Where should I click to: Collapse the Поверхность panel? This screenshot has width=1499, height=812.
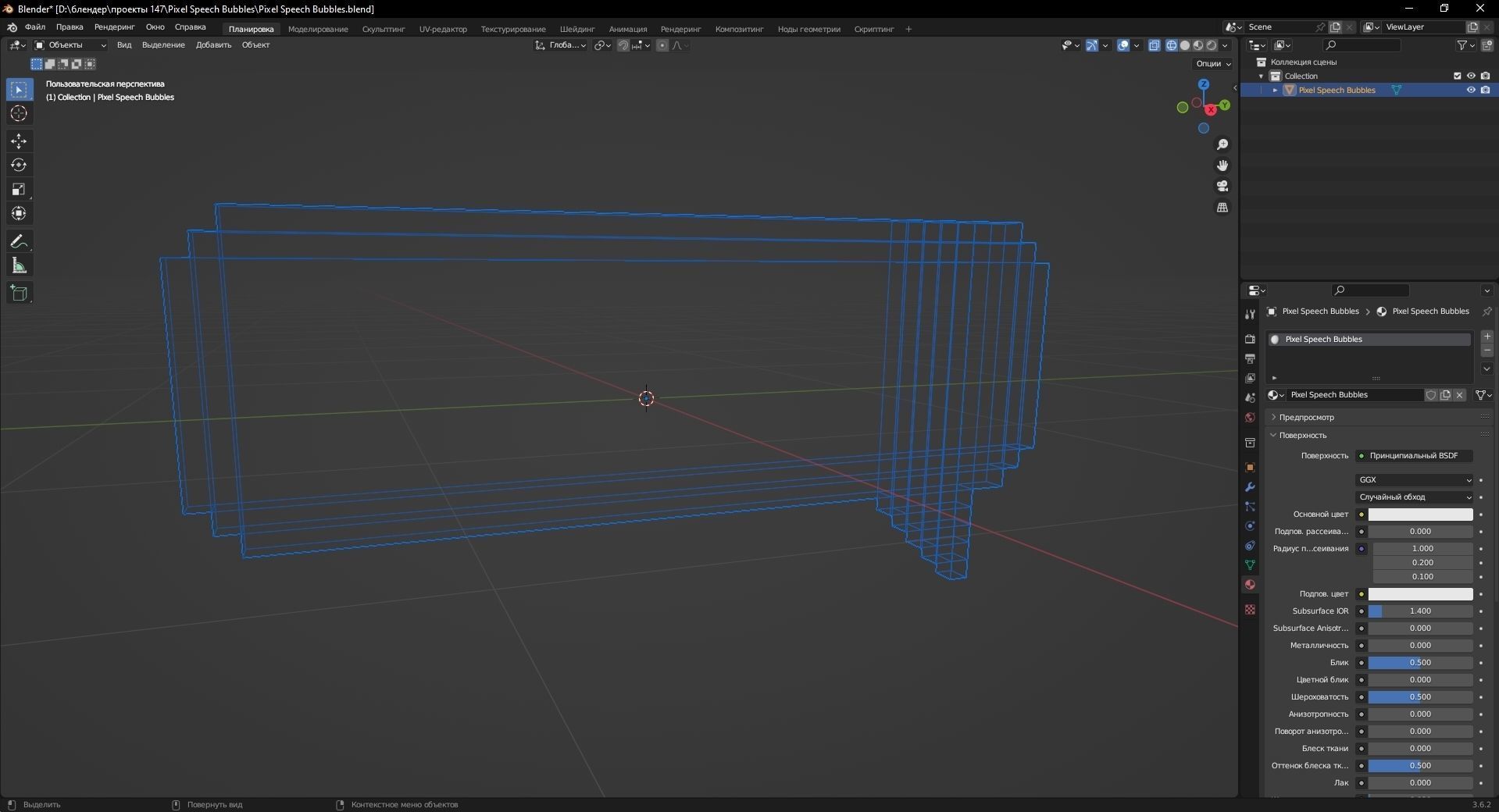tap(1303, 436)
